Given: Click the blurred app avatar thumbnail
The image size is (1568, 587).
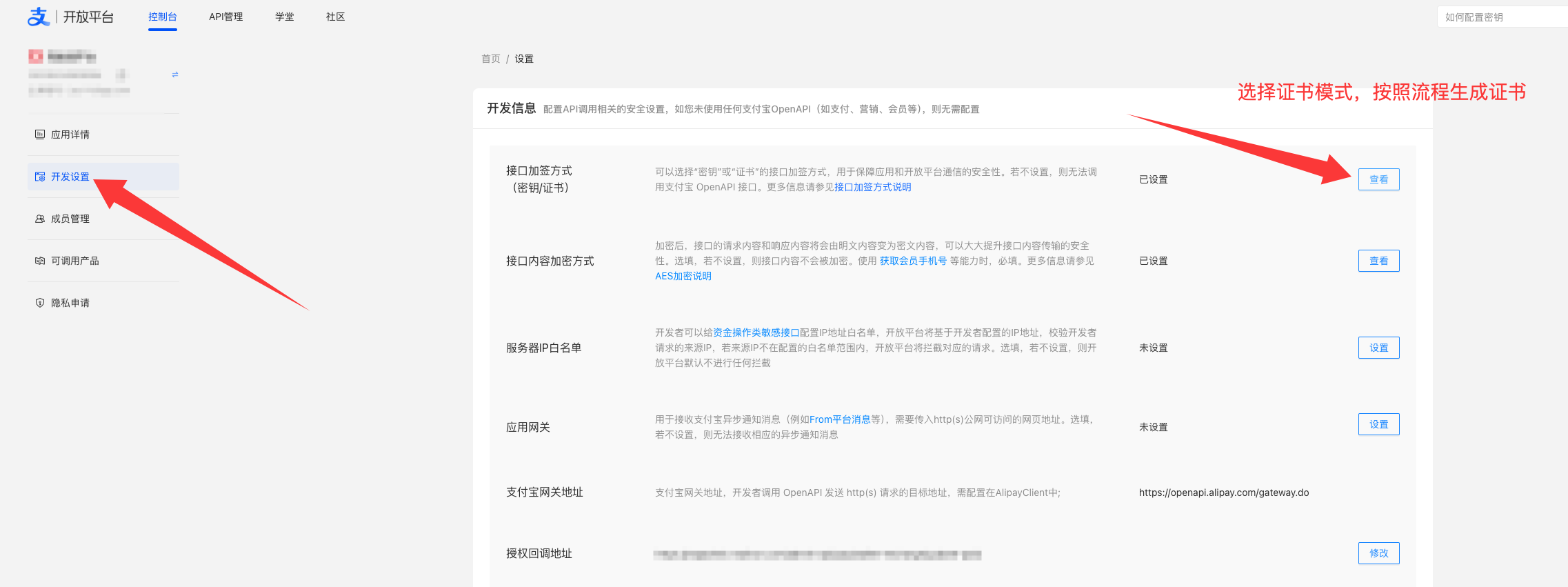Looking at the screenshot, I should pyautogui.click(x=36, y=57).
